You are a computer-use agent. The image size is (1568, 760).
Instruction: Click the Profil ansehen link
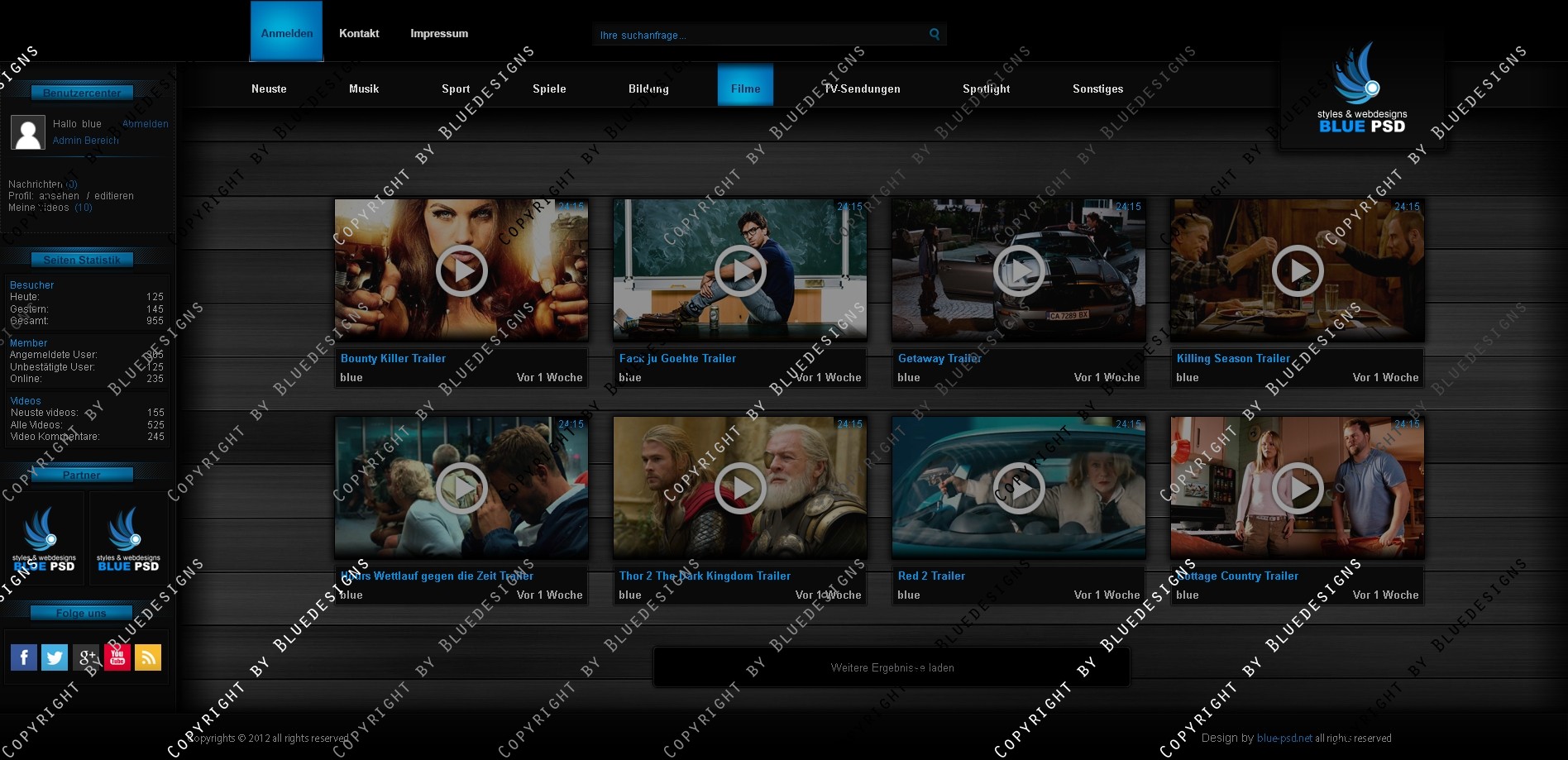click(60, 196)
